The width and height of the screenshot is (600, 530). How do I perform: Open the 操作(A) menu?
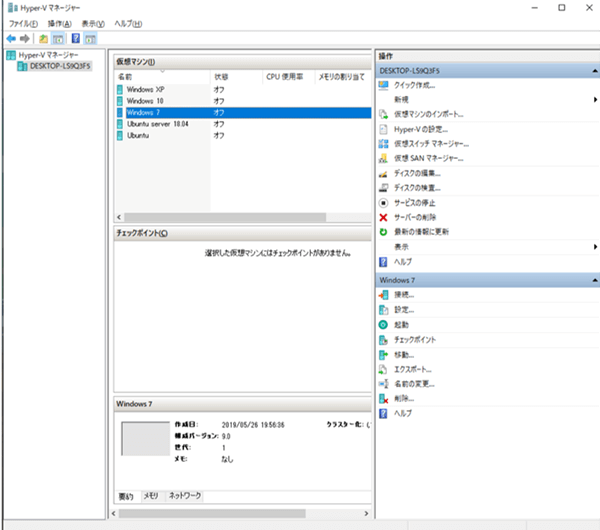[x=59, y=24]
